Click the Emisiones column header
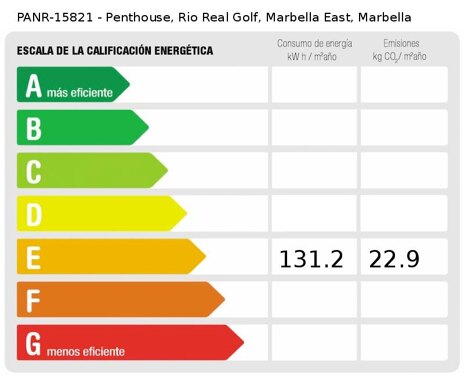Viewport: 464px width, 377px height. [x=400, y=50]
